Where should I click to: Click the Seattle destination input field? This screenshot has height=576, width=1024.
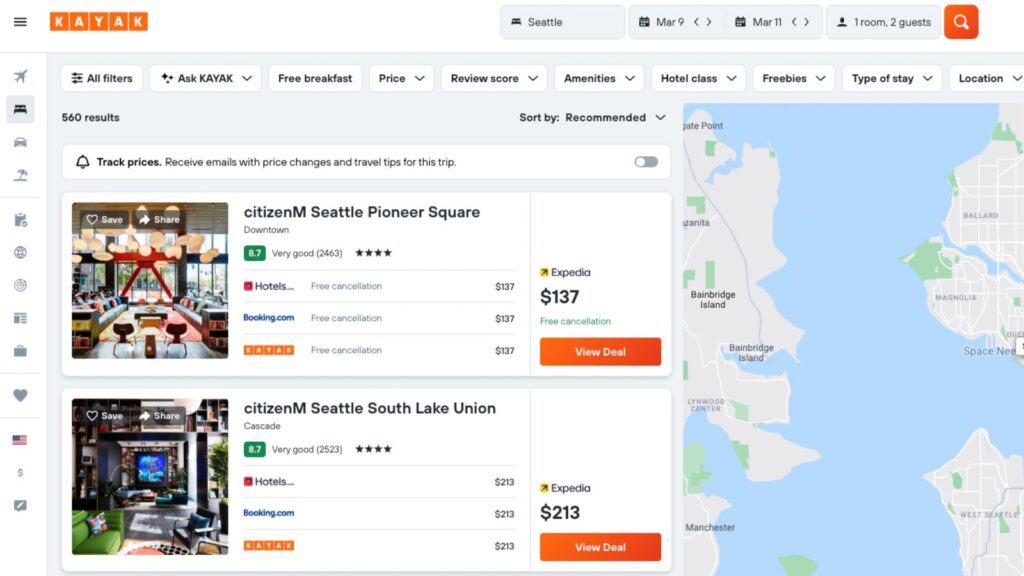(562, 21)
